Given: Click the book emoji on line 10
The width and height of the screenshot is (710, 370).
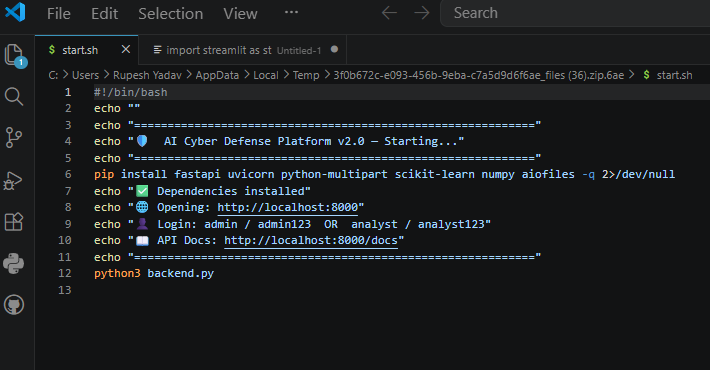Looking at the screenshot, I should click(142, 240).
